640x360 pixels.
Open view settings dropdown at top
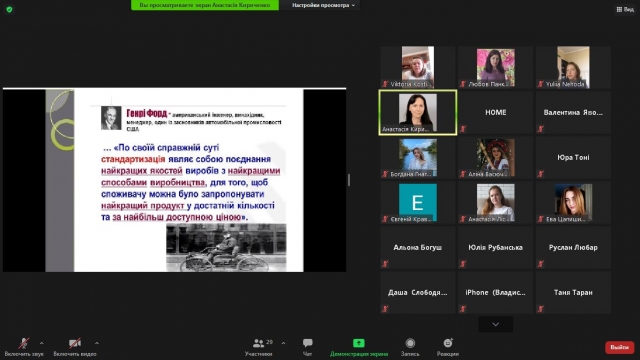coord(323,5)
